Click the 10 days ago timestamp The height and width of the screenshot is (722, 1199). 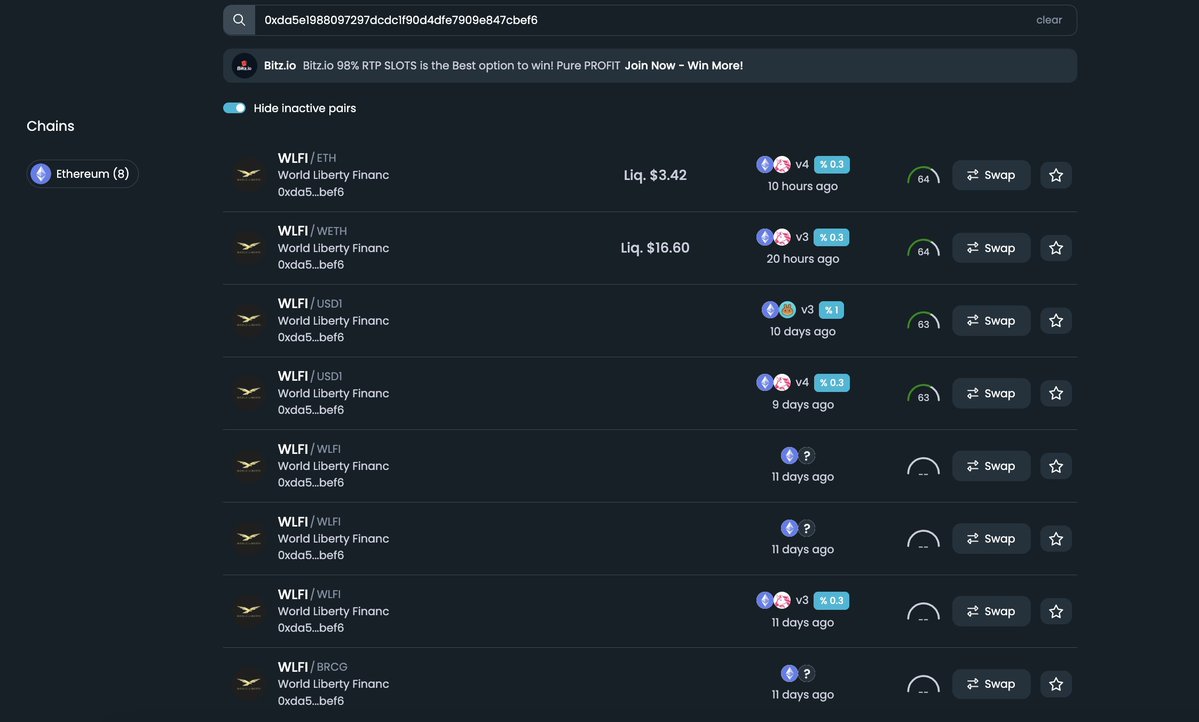point(803,331)
